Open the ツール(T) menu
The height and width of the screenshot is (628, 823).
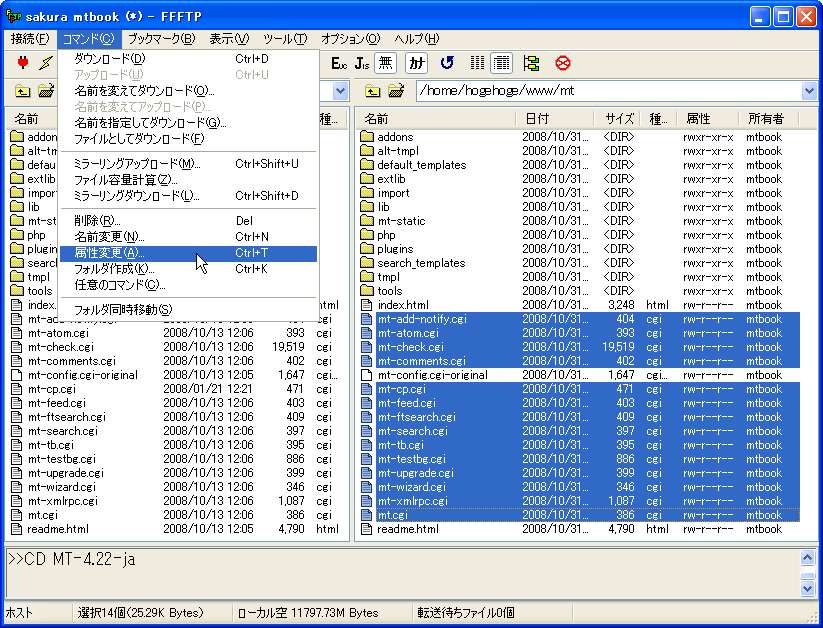[285, 39]
